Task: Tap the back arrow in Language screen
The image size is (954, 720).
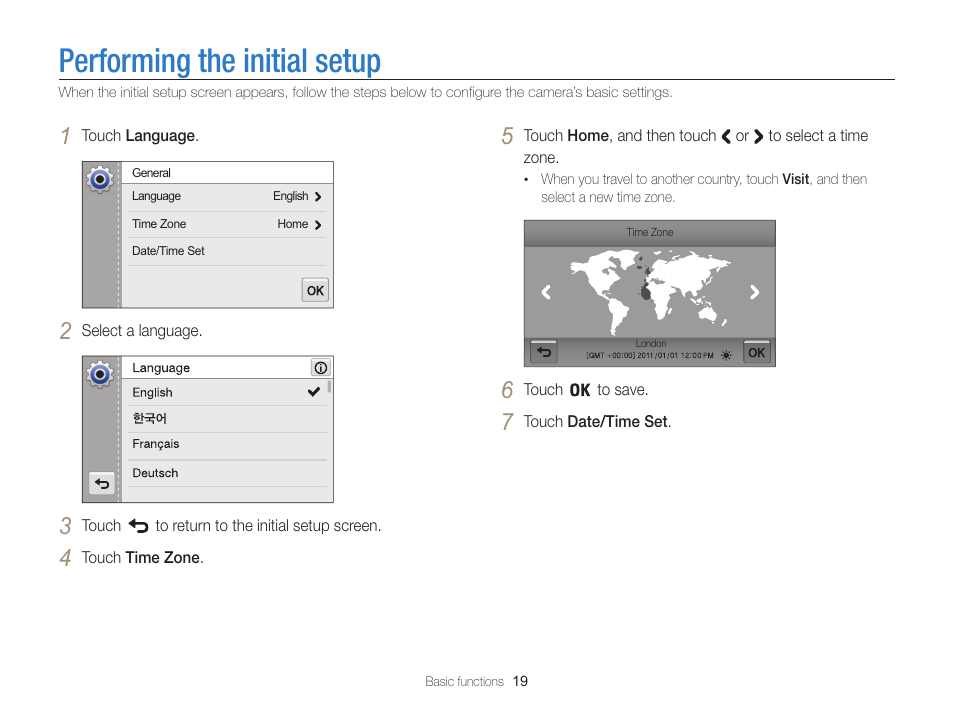Action: [102, 484]
